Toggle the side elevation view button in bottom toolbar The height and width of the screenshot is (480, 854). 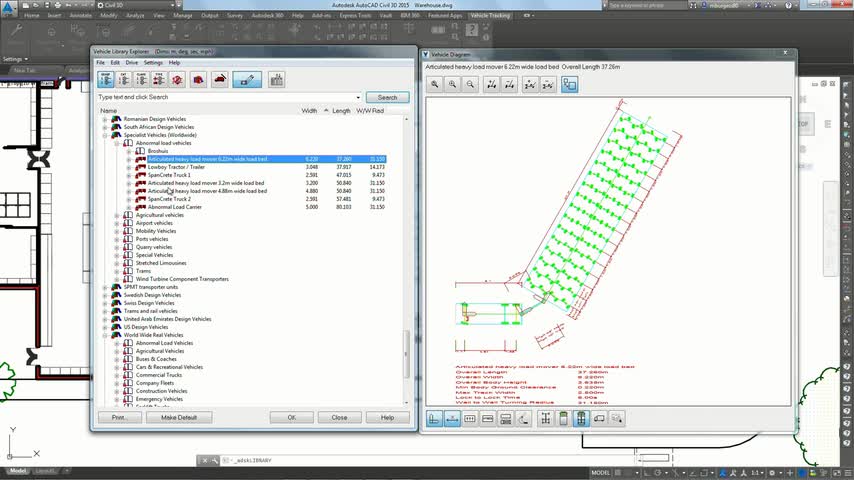point(434,418)
